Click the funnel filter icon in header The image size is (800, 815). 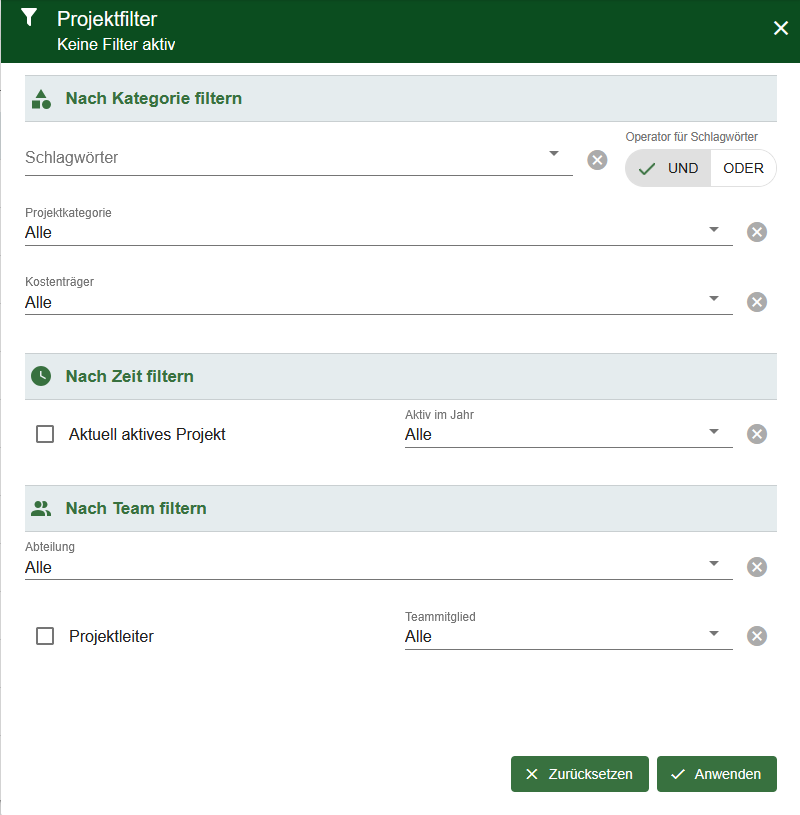[29, 18]
